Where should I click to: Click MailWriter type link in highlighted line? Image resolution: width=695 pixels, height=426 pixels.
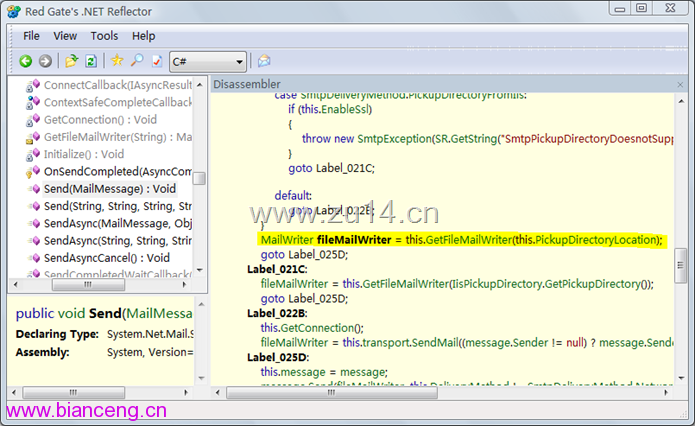pyautogui.click(x=287, y=240)
